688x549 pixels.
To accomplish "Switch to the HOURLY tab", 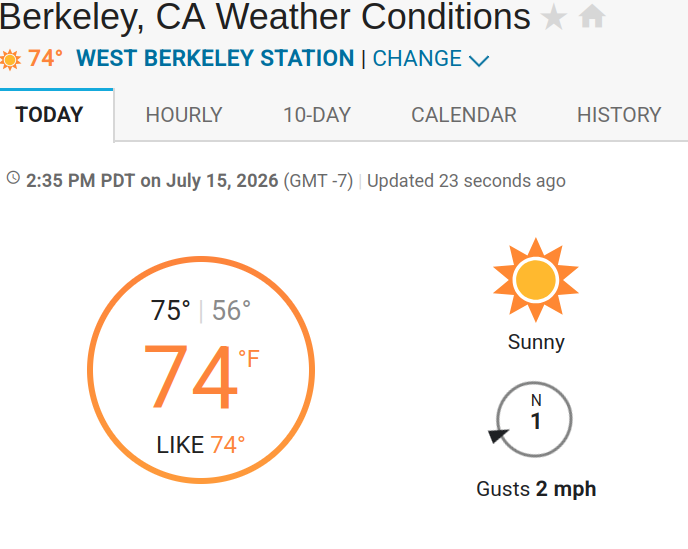I will (x=184, y=115).
